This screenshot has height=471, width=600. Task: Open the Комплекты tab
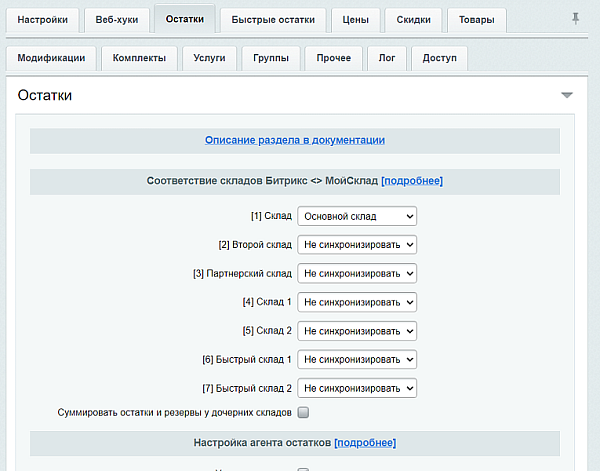coord(139,59)
